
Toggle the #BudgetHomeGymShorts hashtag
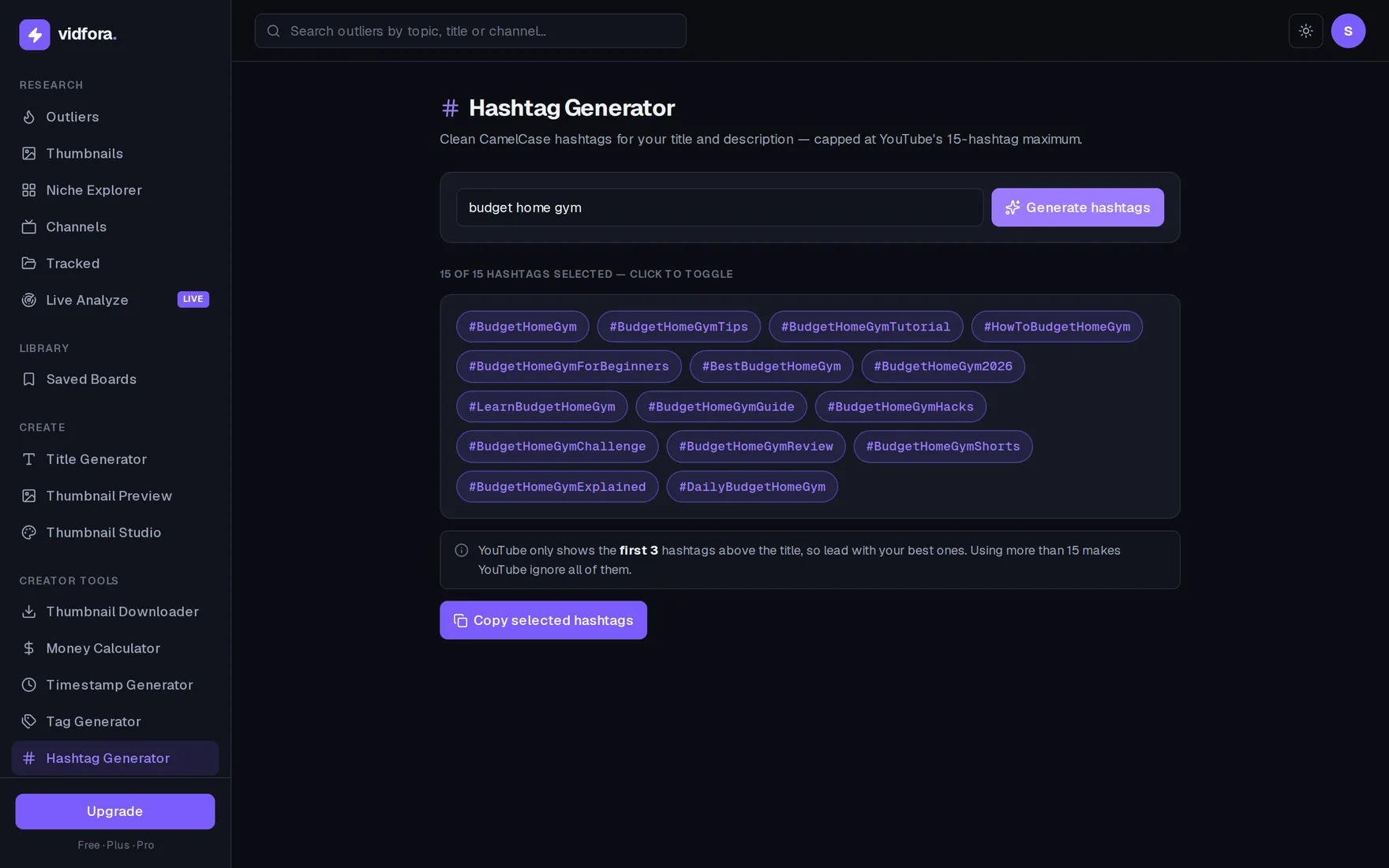click(943, 447)
